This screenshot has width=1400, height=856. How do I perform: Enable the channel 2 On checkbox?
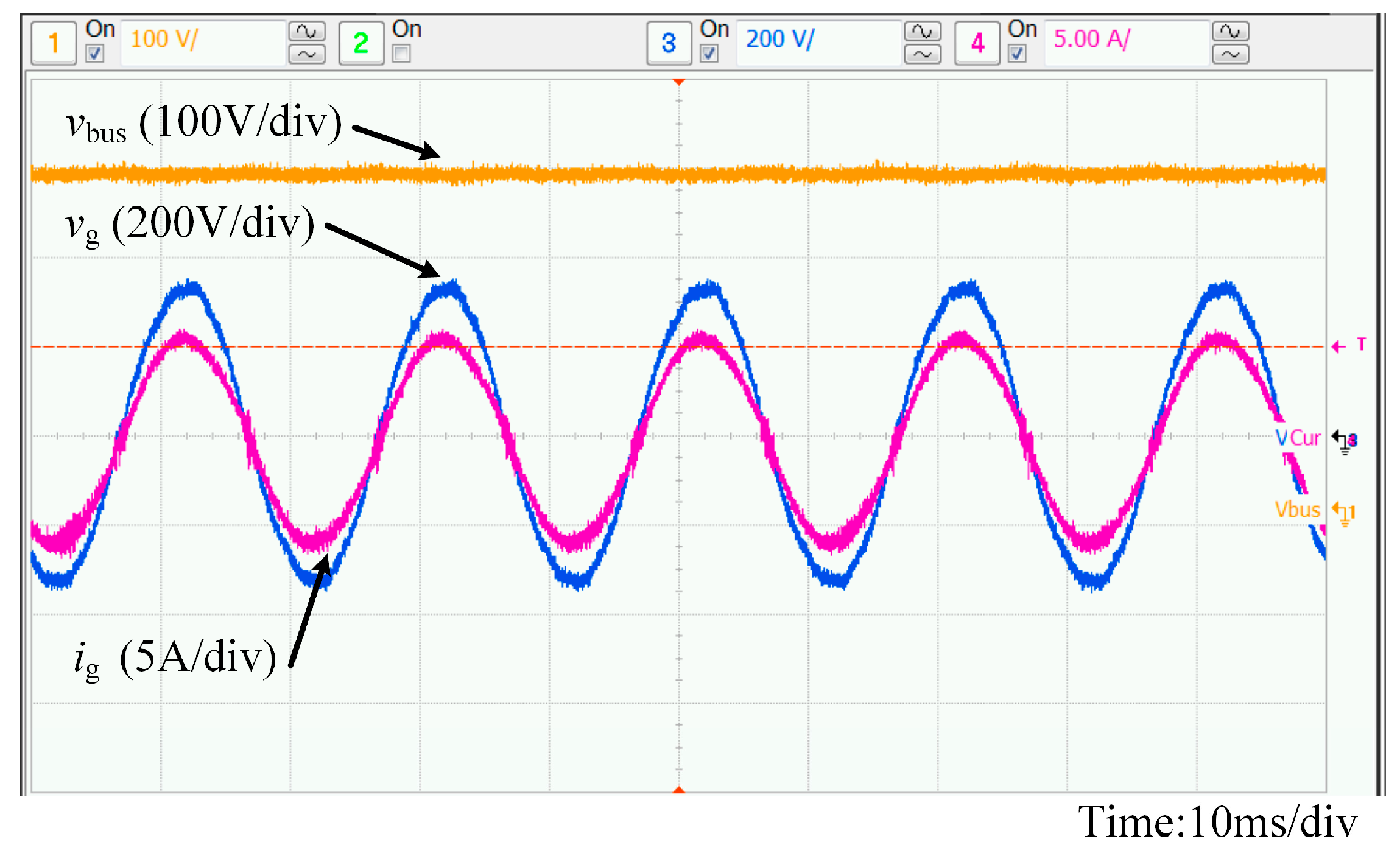point(401,54)
